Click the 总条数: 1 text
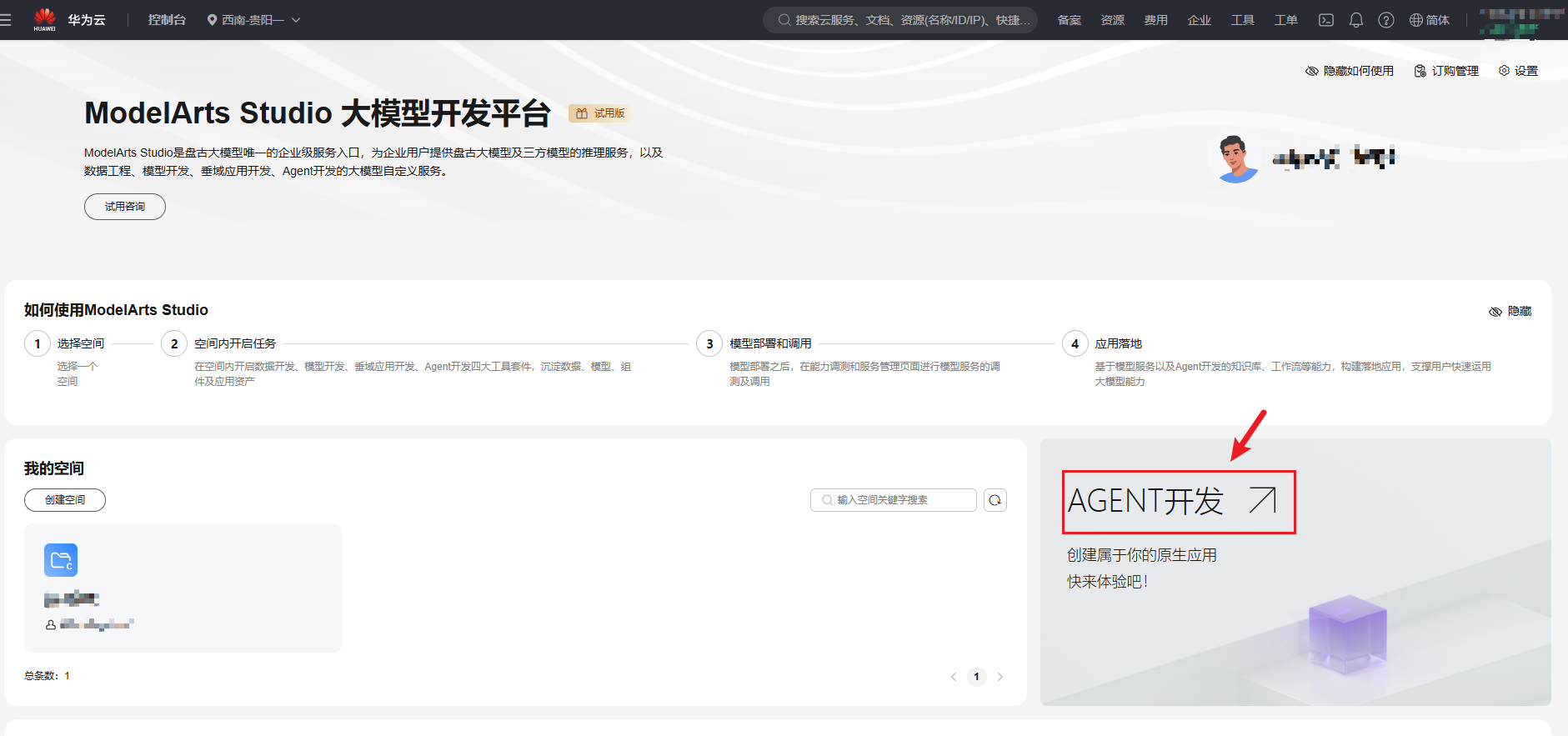1568x736 pixels. point(48,676)
